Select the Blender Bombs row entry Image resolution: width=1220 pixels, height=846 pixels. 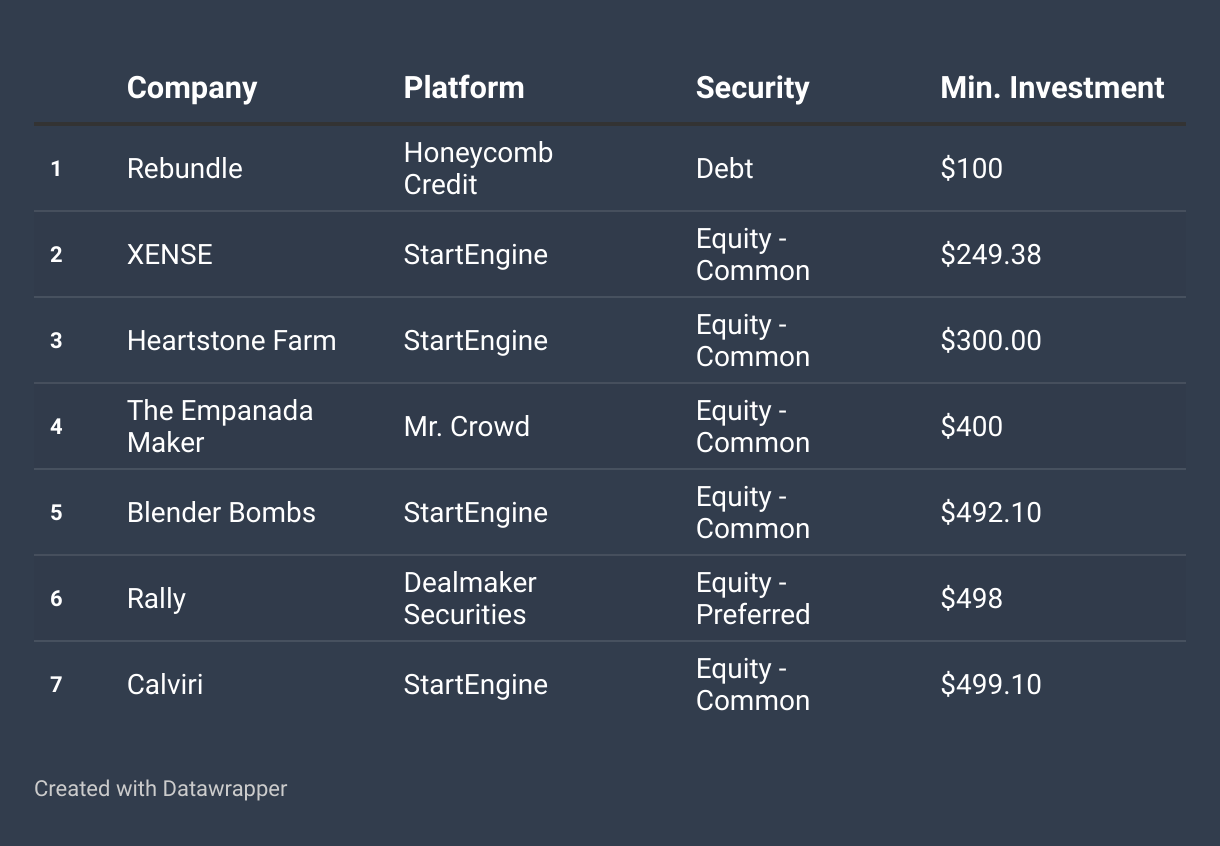click(x=221, y=512)
